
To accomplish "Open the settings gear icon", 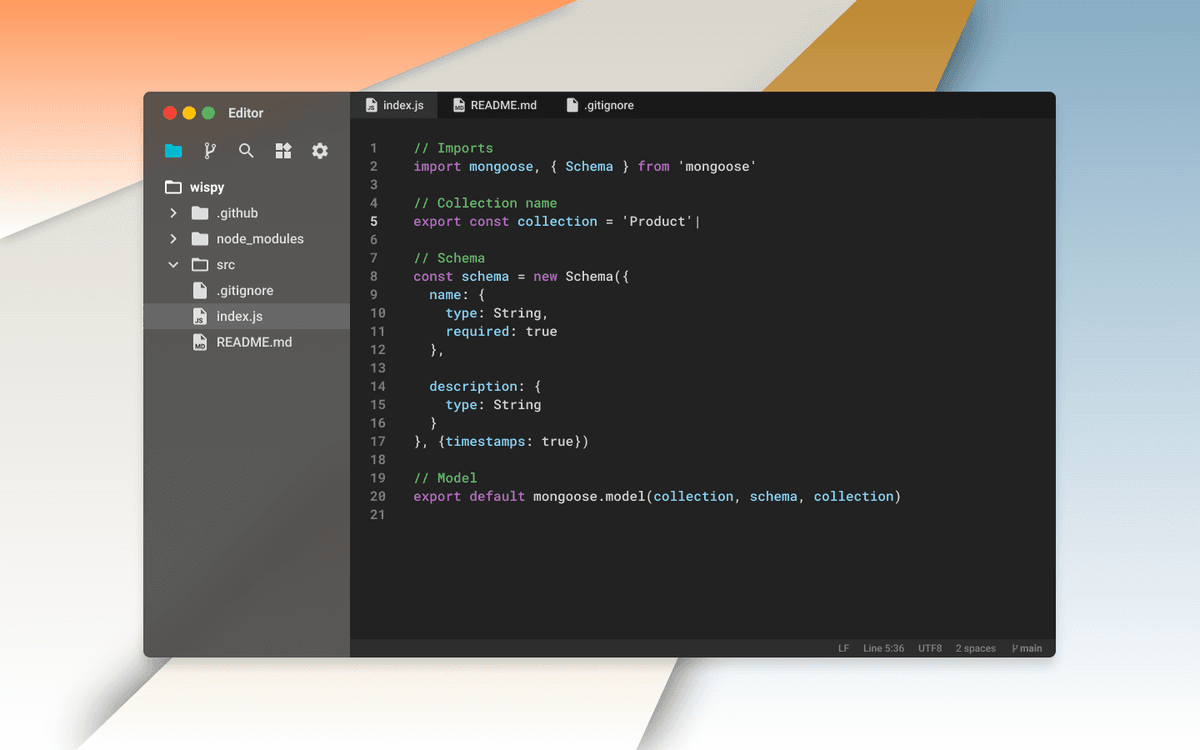I will [x=320, y=151].
